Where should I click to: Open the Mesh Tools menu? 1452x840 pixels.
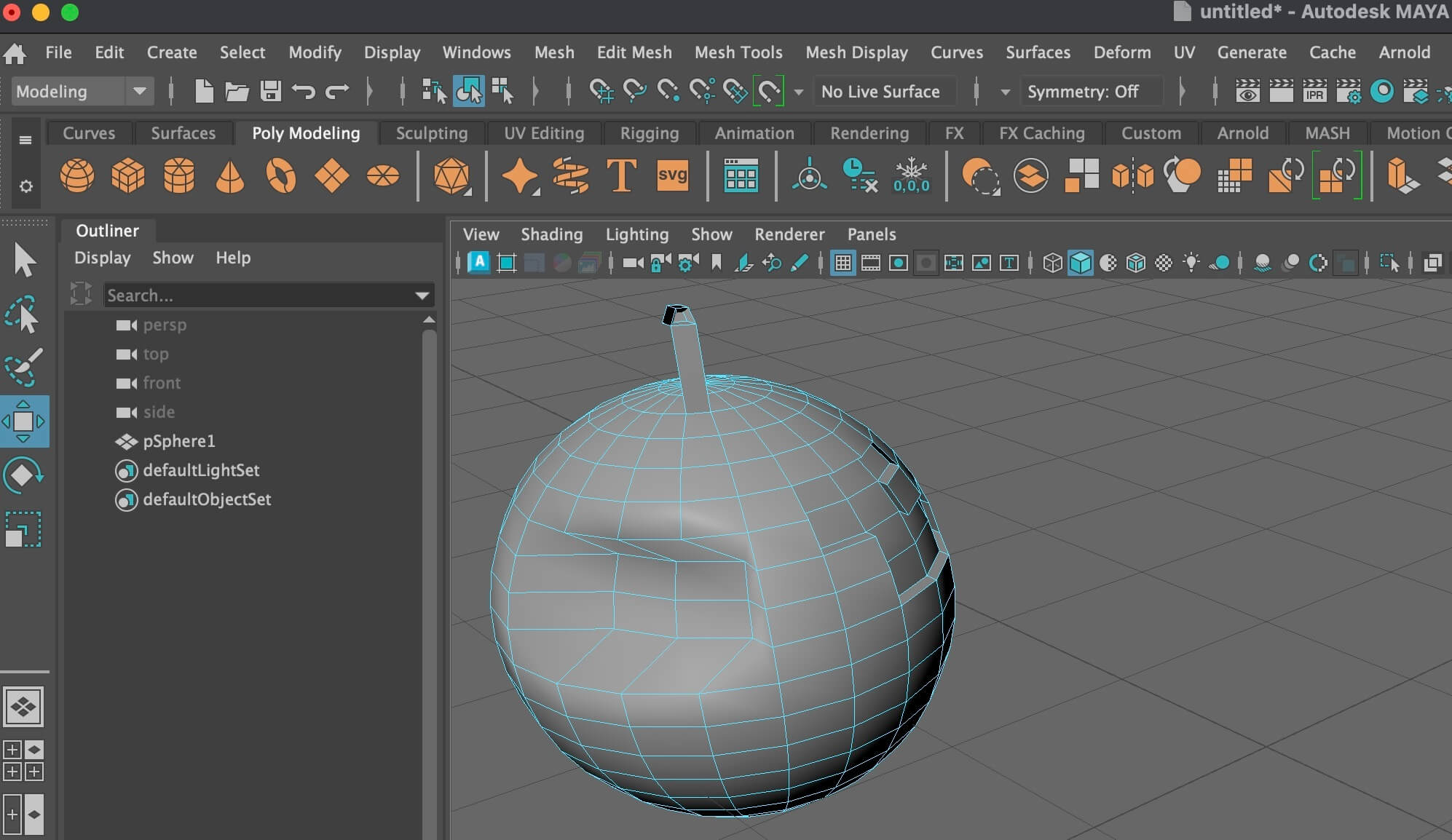pyautogui.click(x=738, y=52)
